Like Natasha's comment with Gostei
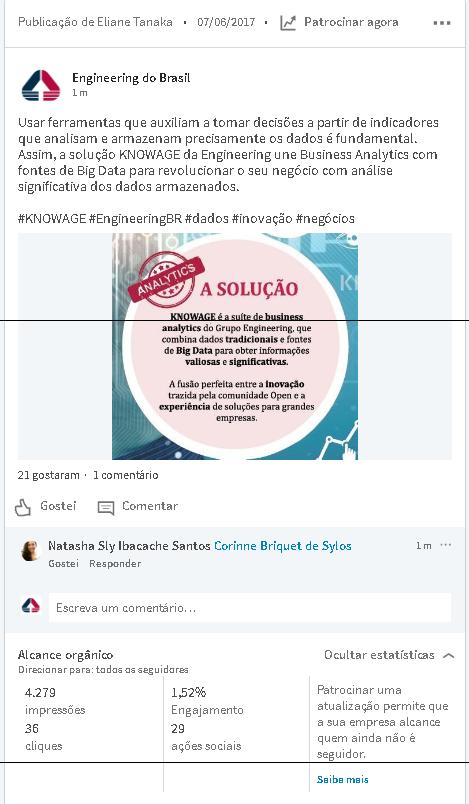469x804 pixels. (64, 564)
